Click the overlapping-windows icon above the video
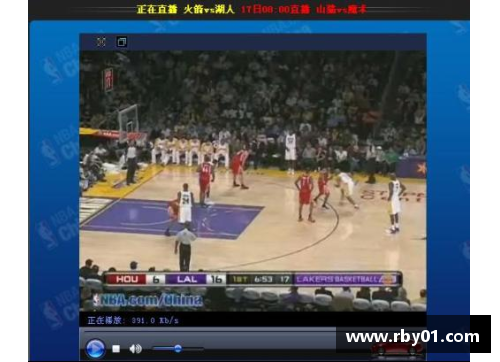Viewport: 500px width, 362px height. [122, 42]
